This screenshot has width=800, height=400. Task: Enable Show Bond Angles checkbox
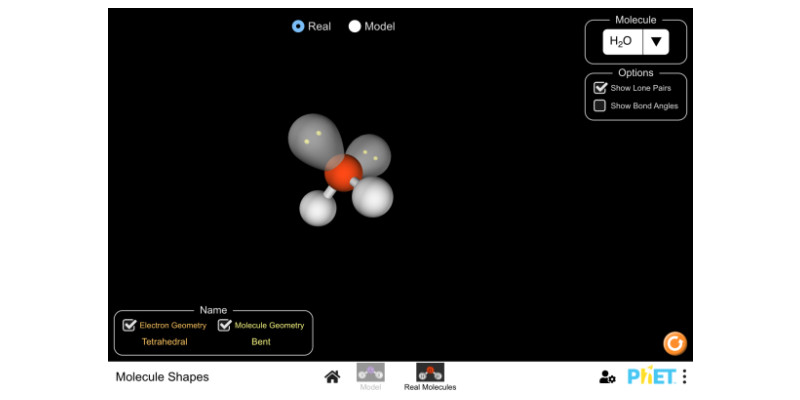[600, 105]
